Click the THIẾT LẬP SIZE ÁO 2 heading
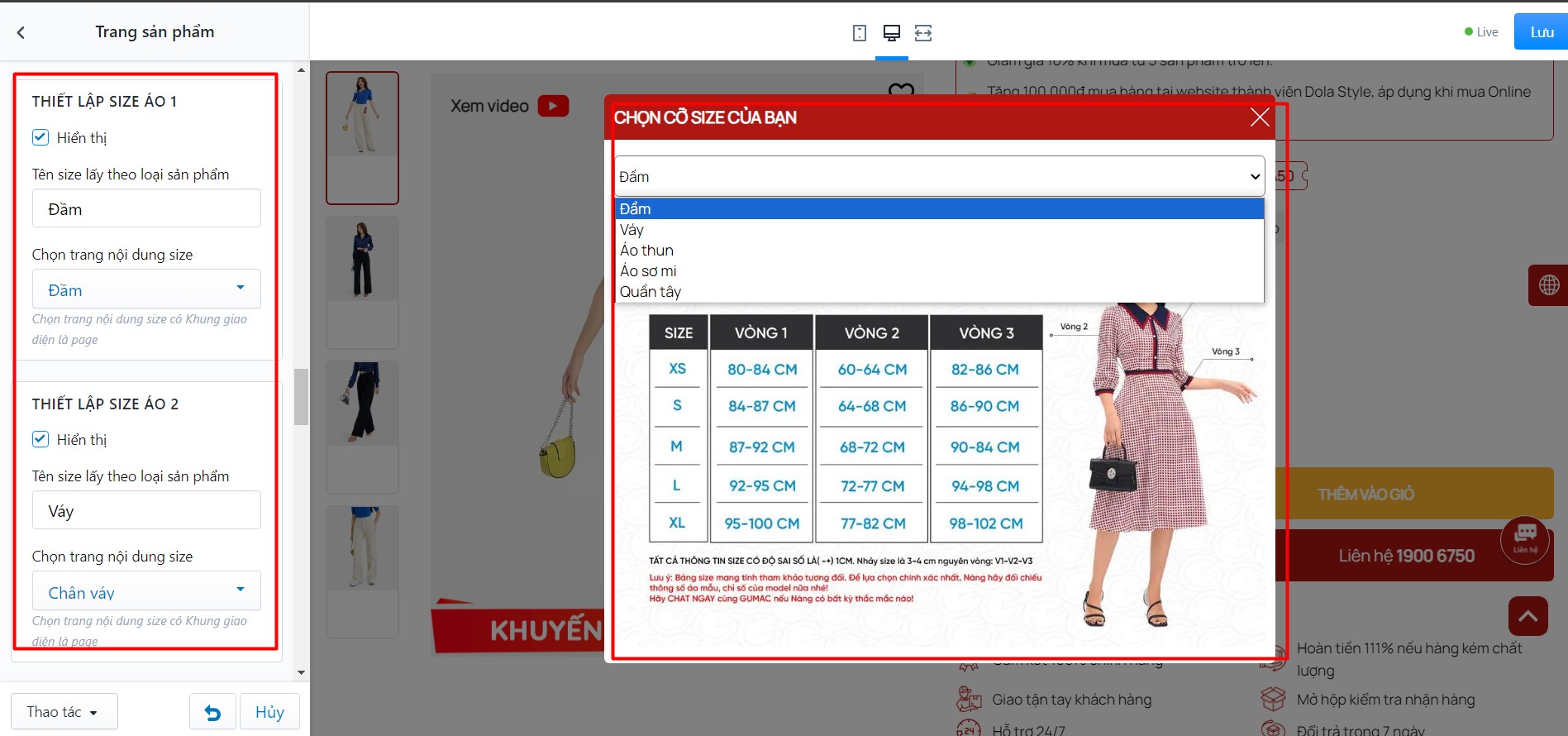This screenshot has width=1568, height=736. click(105, 404)
